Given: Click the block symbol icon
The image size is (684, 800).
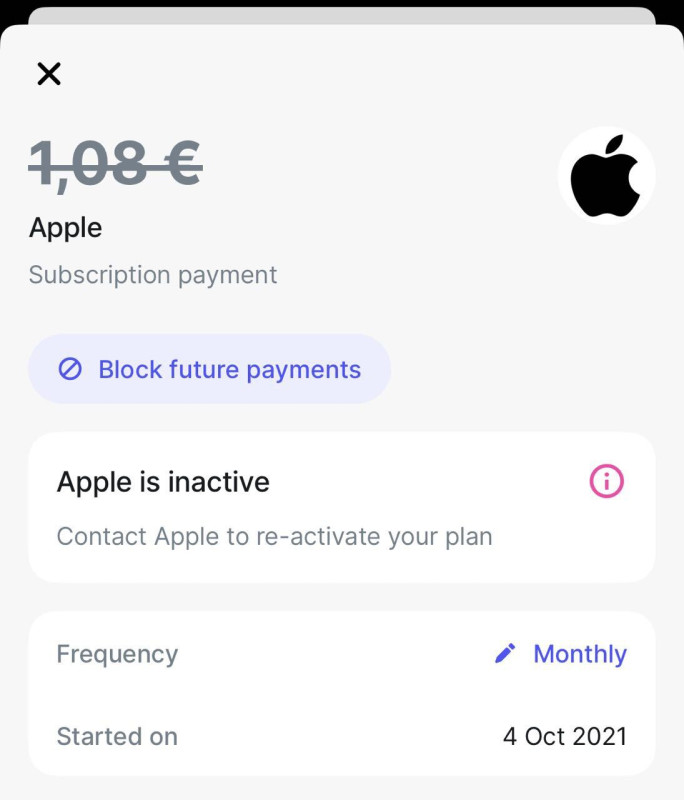Looking at the screenshot, I should (x=70, y=369).
